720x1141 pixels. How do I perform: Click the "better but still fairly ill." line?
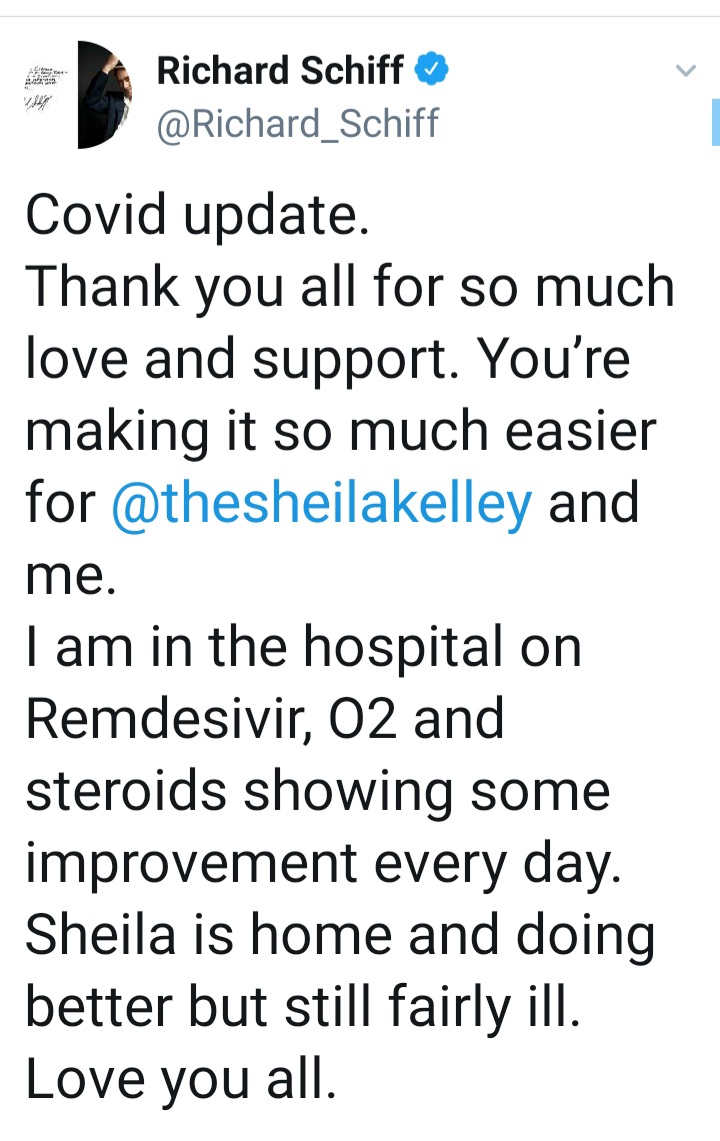coord(302,1008)
